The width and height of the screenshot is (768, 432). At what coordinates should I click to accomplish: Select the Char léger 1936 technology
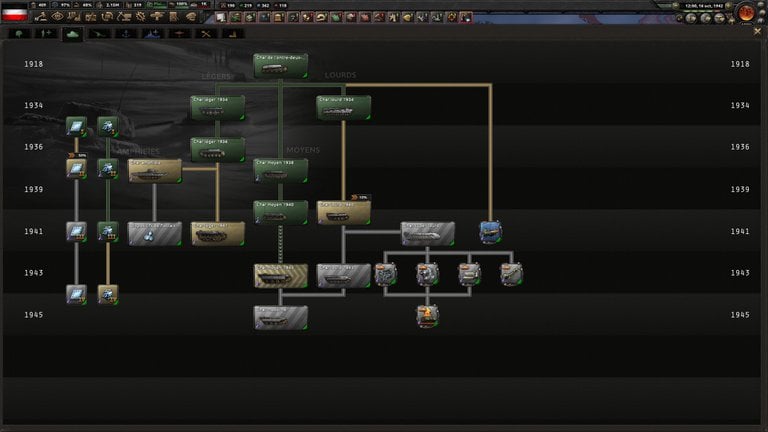[x=217, y=150]
